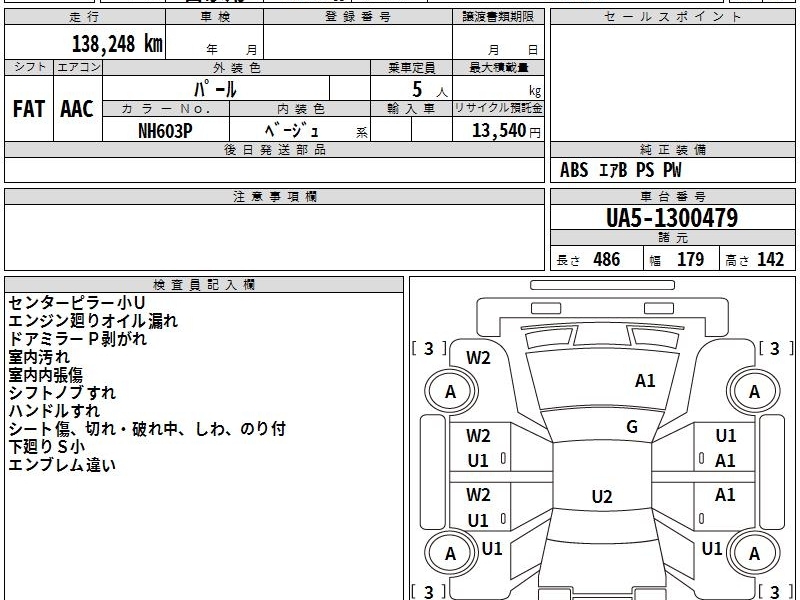Viewport: 800px width, 600px height.
Task: Click the upper-left wheel circle marked A
Action: pos(451,391)
